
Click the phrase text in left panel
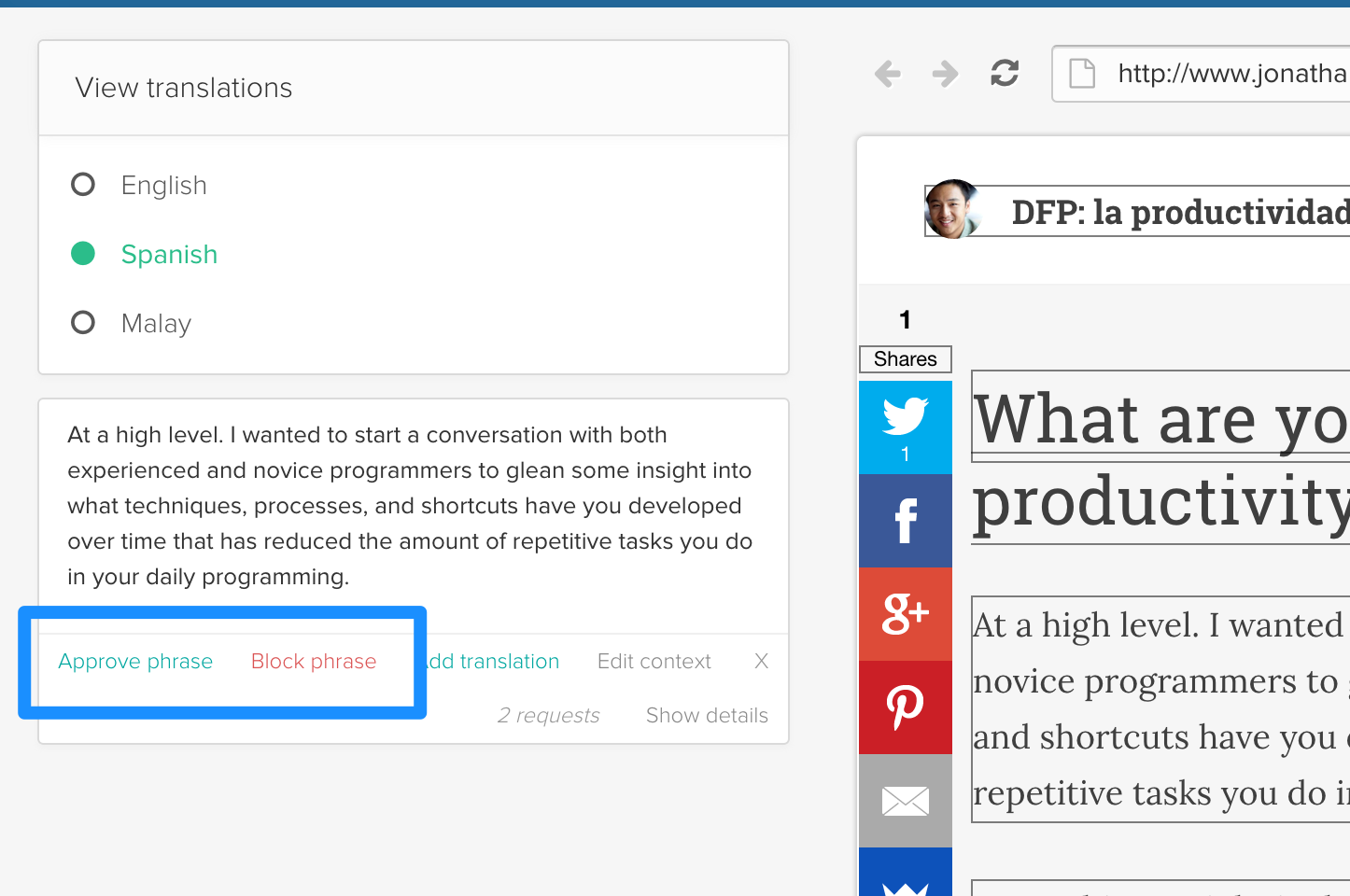tap(410, 506)
